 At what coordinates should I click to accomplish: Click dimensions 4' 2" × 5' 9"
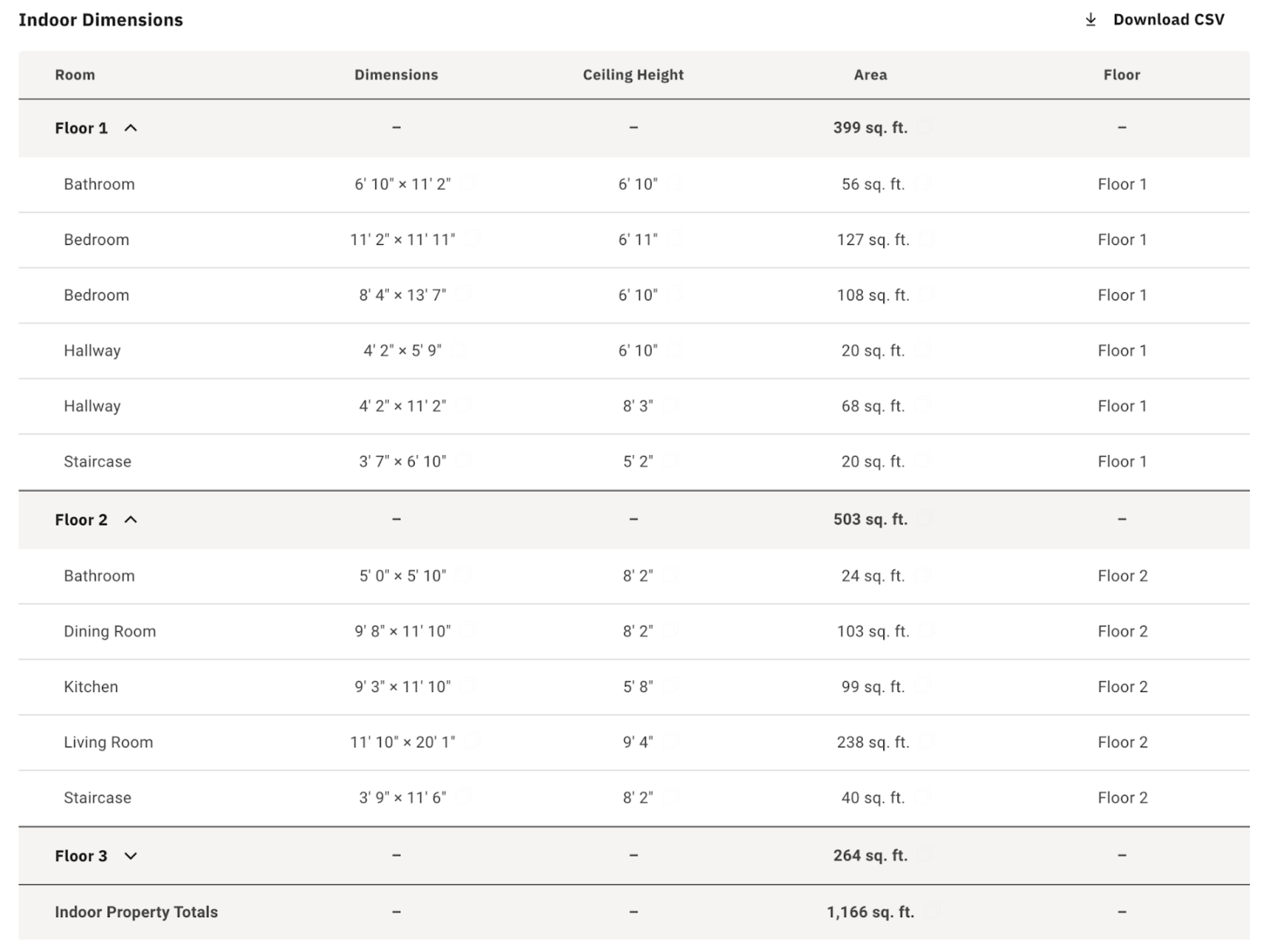(x=402, y=350)
